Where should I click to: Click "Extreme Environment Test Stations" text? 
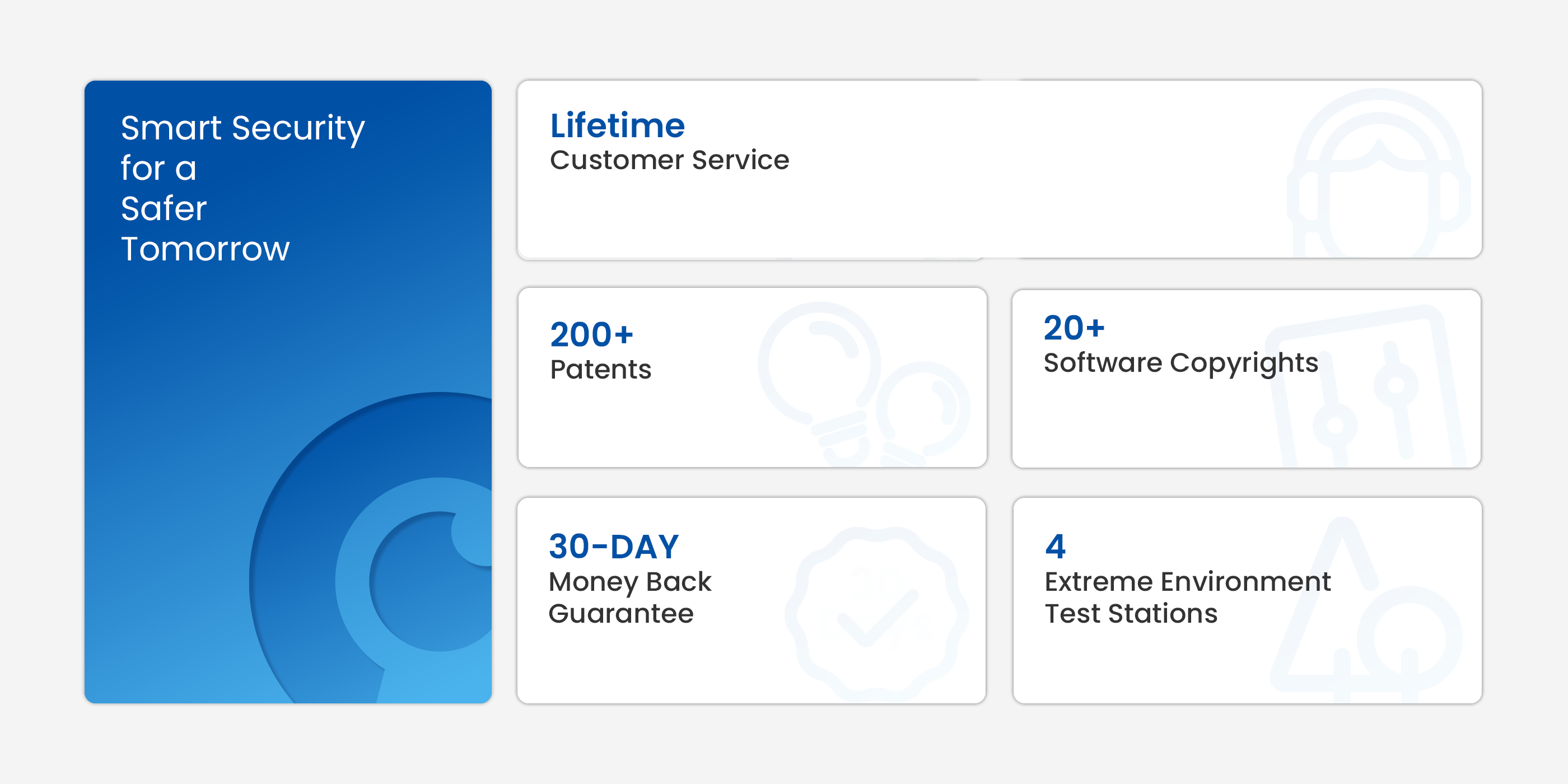pos(1187,597)
